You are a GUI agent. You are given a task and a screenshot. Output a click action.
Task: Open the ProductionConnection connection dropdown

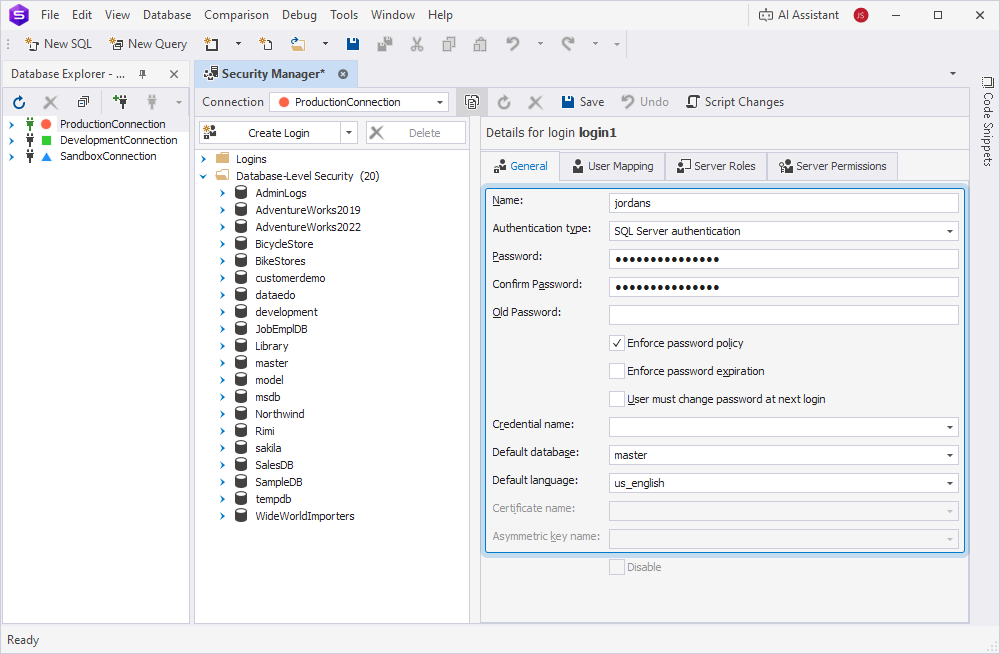point(440,101)
